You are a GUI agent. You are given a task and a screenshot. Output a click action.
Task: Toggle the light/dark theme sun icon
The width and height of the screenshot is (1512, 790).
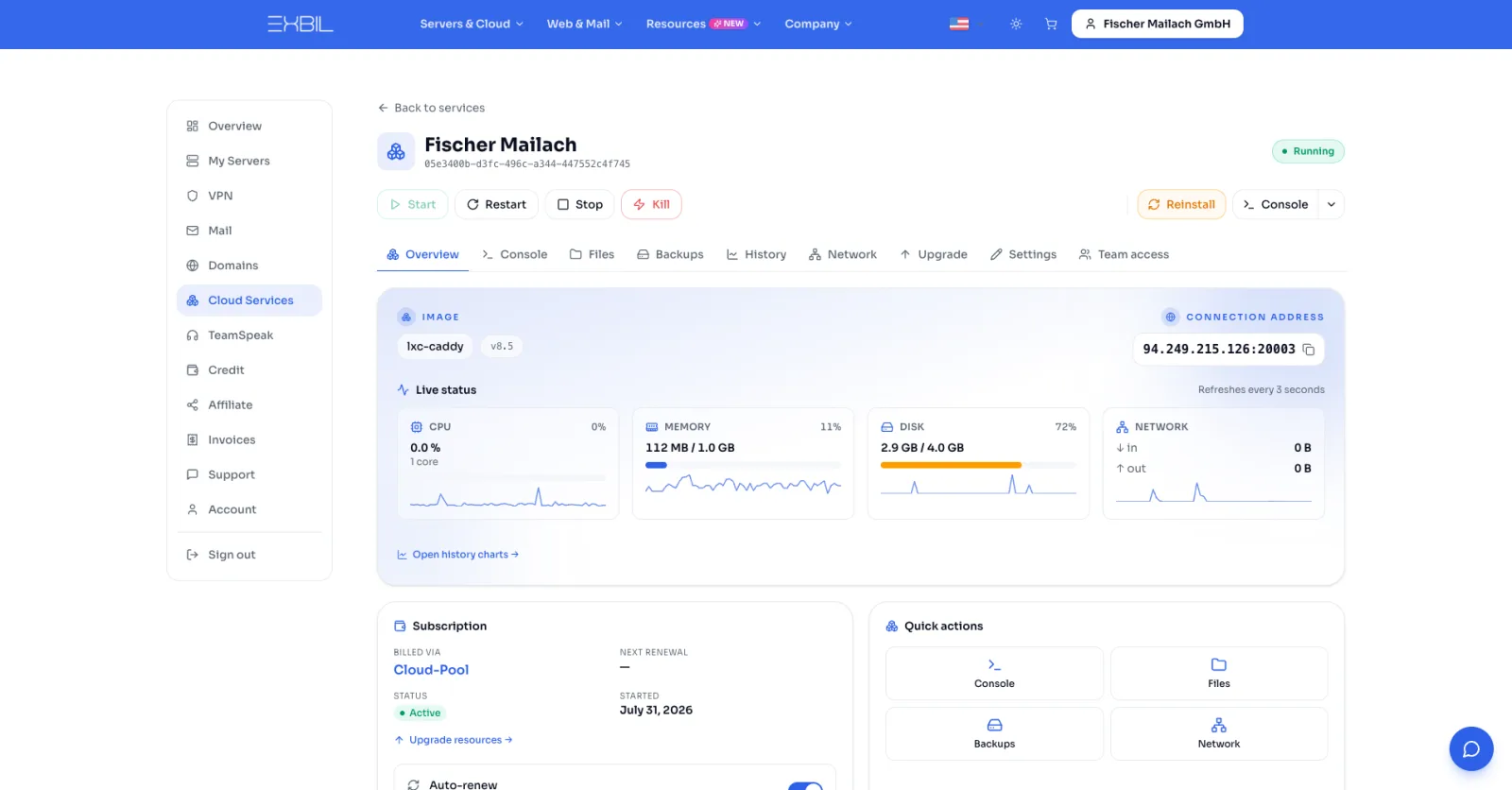pyautogui.click(x=1016, y=24)
